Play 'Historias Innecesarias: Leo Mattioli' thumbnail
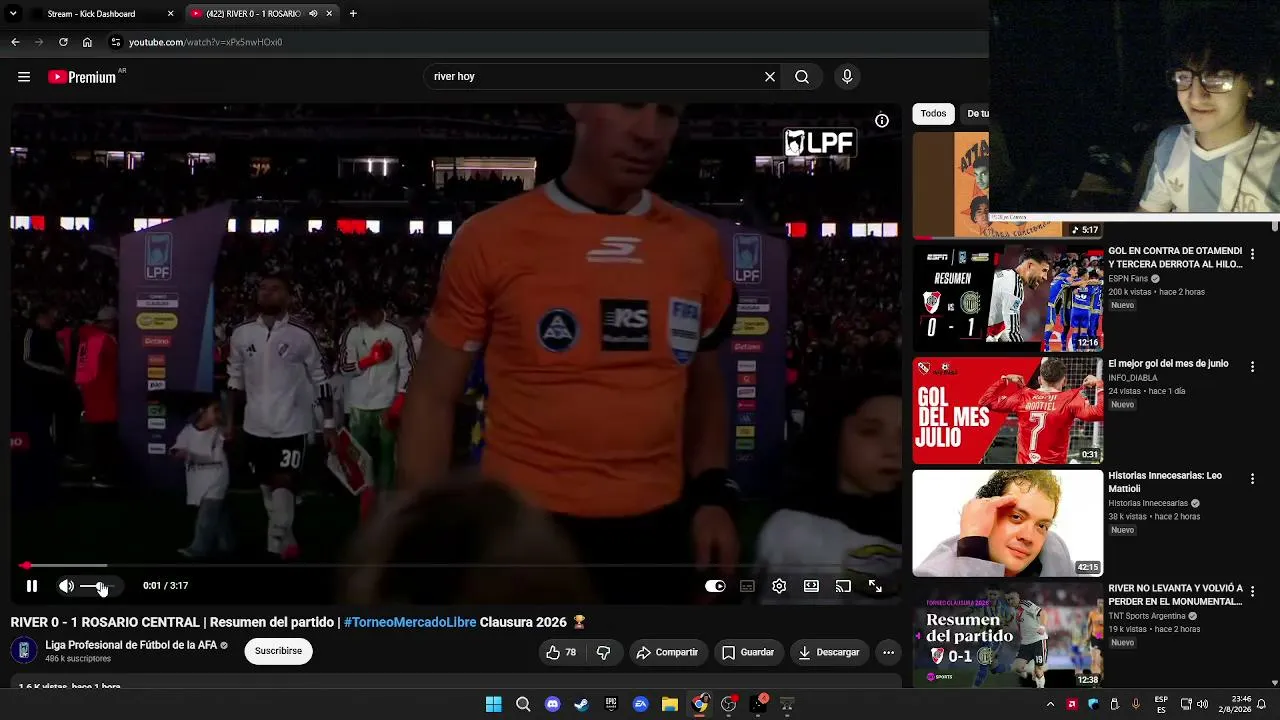The image size is (1280, 720). 1008,523
